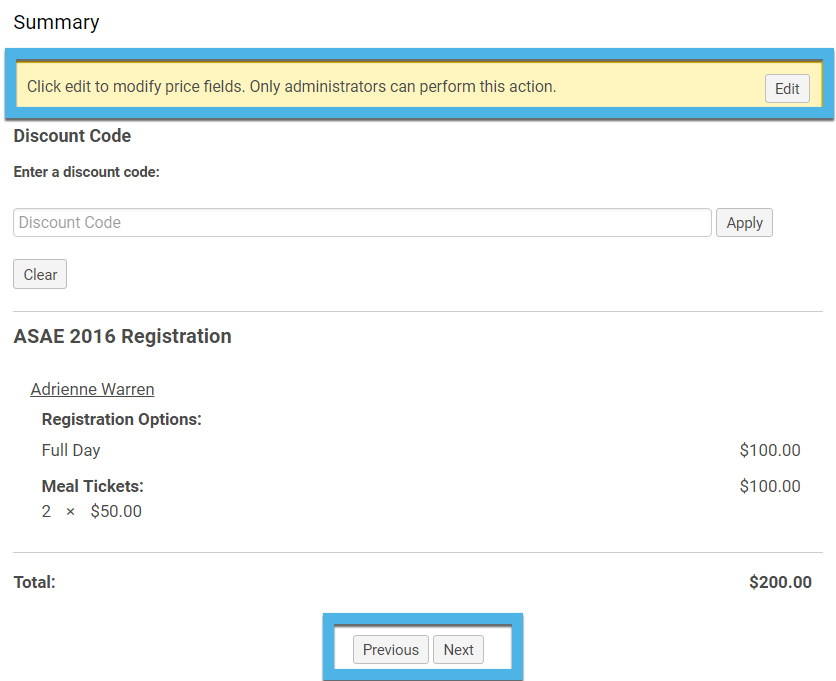
Task: Clear the discount code entry
Action: coord(40,274)
